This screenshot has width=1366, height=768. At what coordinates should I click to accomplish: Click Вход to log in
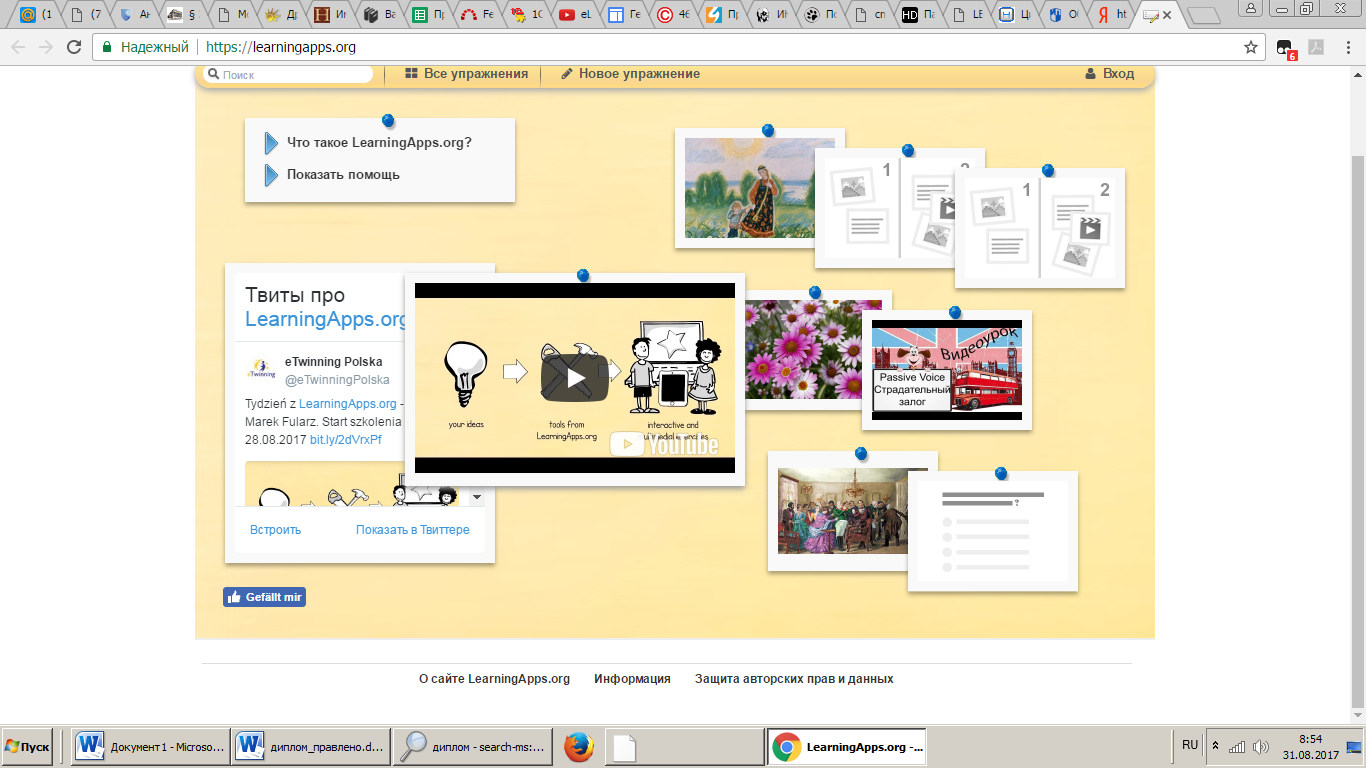(x=1110, y=74)
